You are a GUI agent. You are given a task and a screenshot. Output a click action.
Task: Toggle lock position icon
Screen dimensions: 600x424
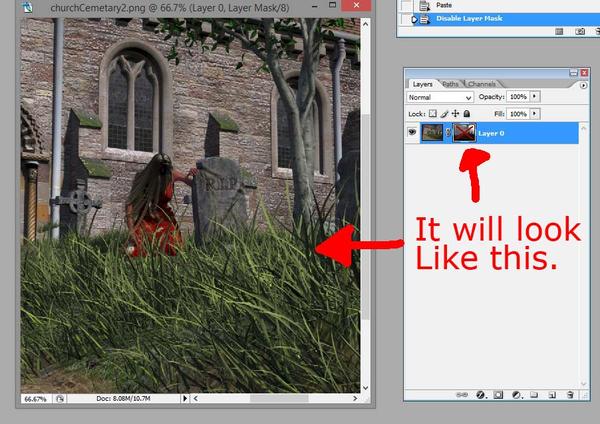tap(455, 114)
